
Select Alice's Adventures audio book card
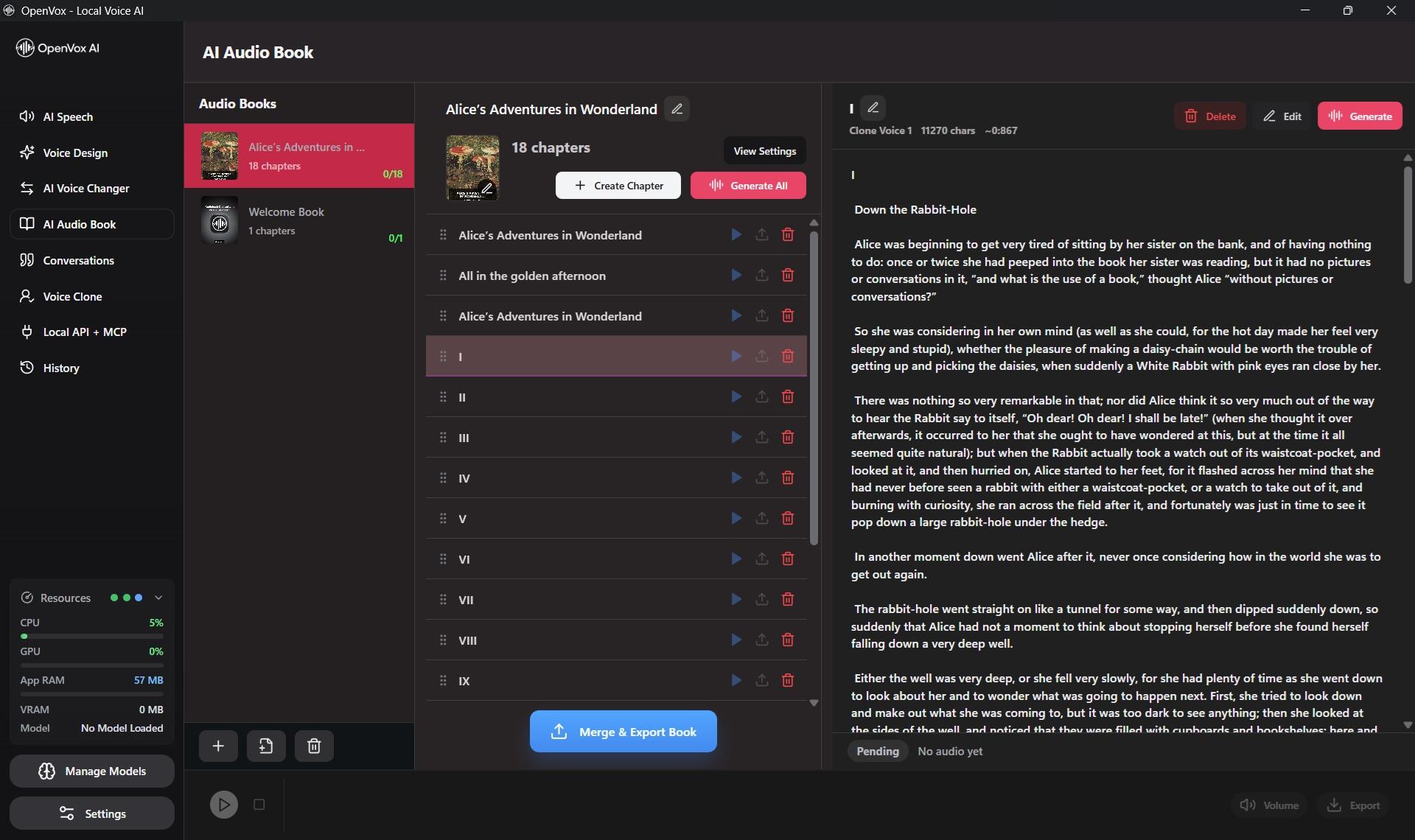pyautogui.click(x=299, y=155)
